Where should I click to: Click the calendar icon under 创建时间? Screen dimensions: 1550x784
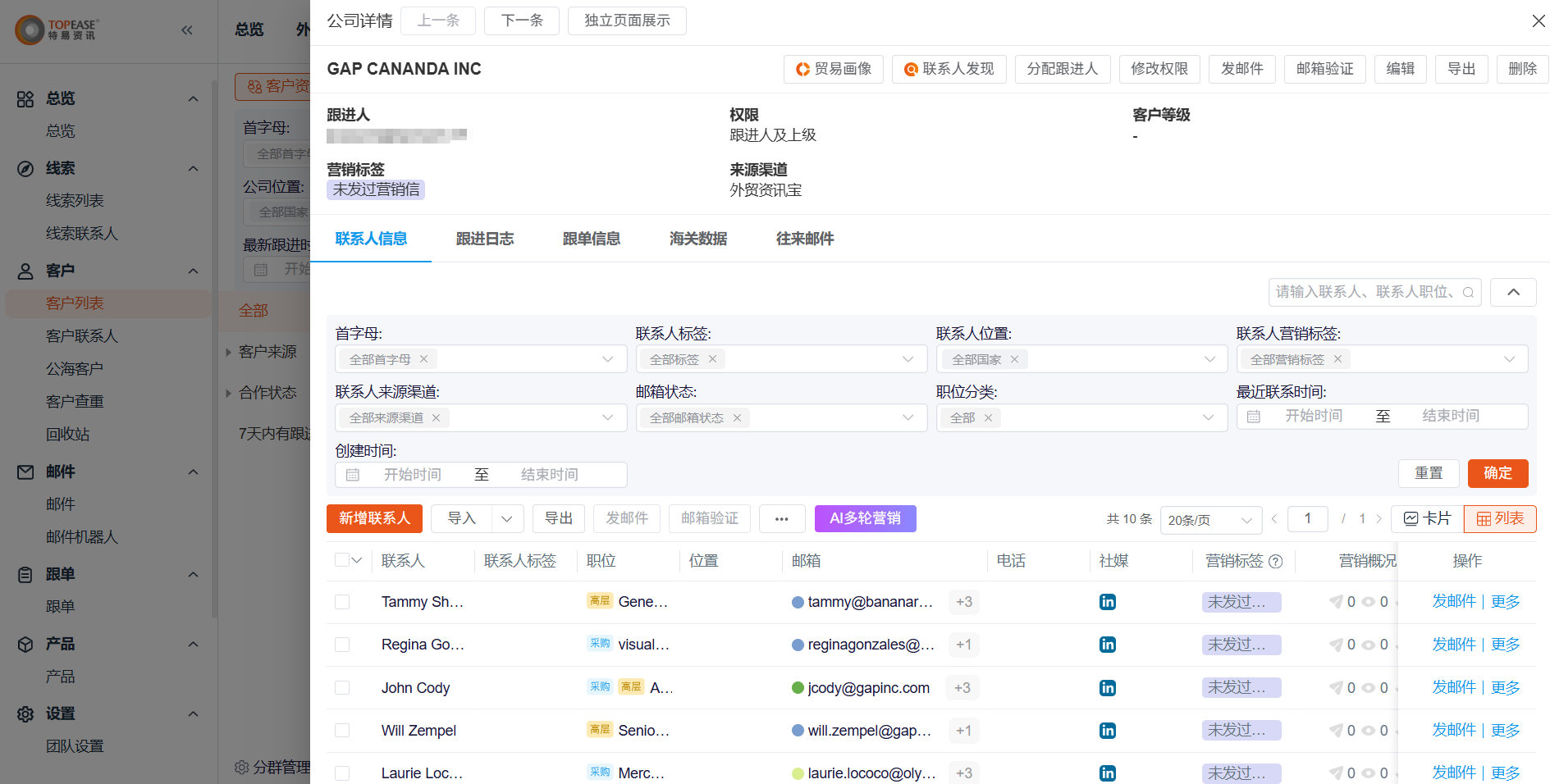click(354, 474)
